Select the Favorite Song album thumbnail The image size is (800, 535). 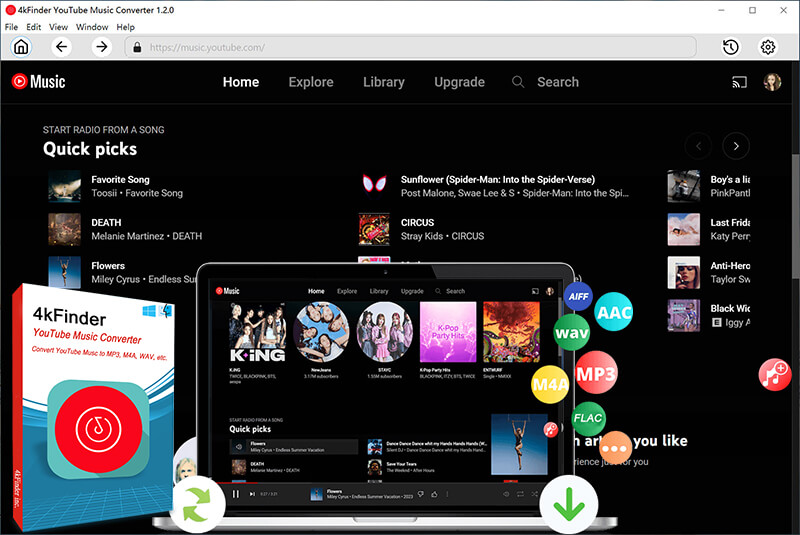point(64,186)
